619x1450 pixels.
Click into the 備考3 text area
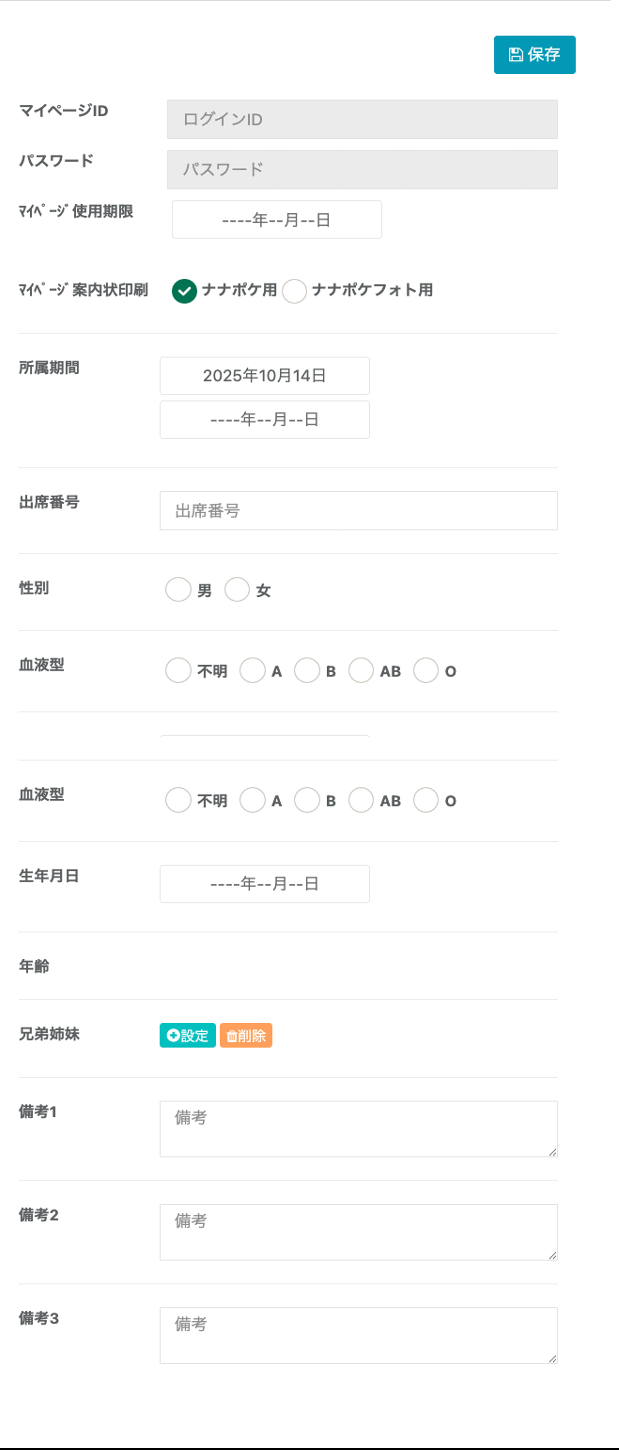[358, 1335]
